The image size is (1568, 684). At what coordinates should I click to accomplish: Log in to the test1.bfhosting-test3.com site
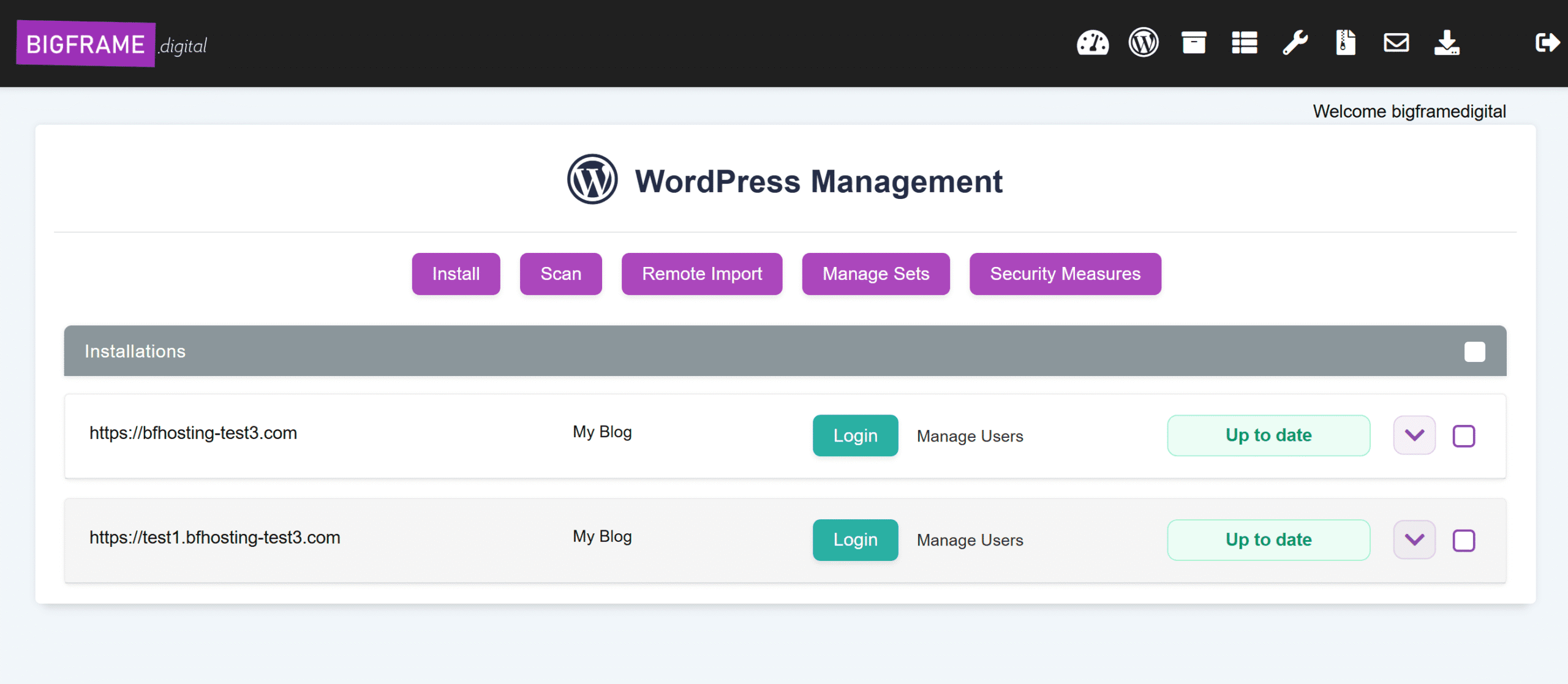[854, 539]
